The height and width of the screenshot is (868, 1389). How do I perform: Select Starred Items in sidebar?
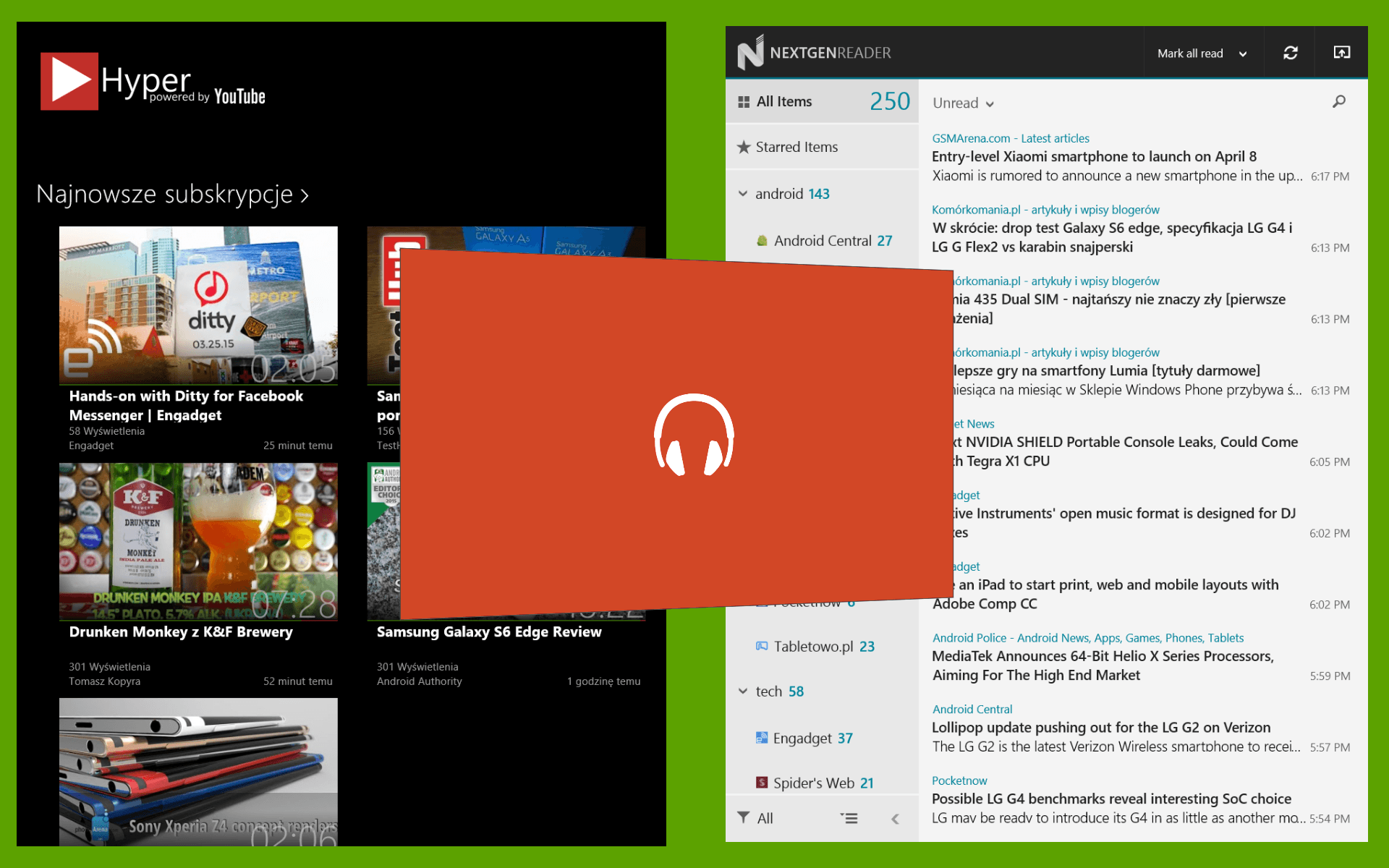[822, 147]
